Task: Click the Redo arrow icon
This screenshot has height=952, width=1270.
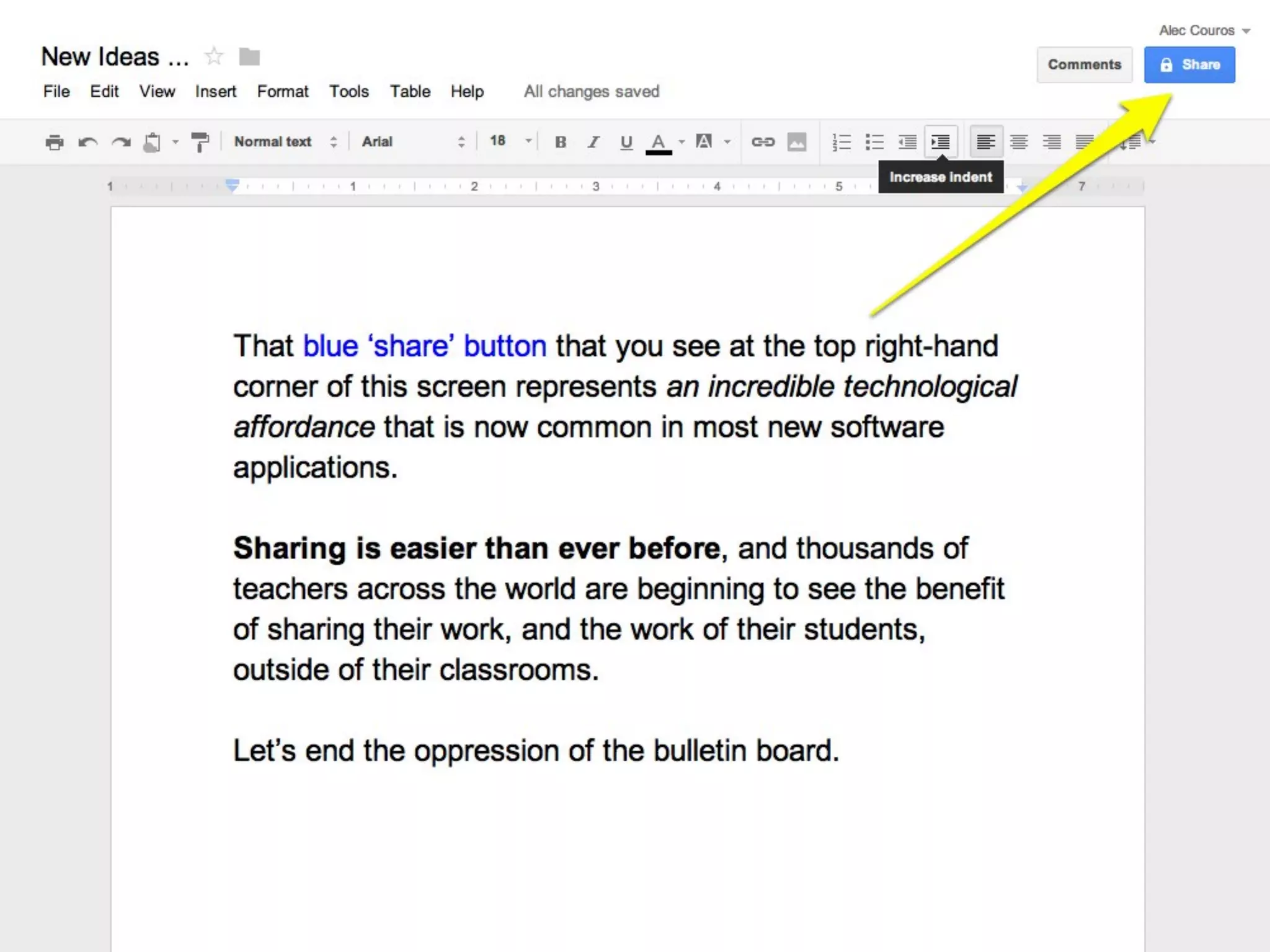Action: [x=121, y=142]
